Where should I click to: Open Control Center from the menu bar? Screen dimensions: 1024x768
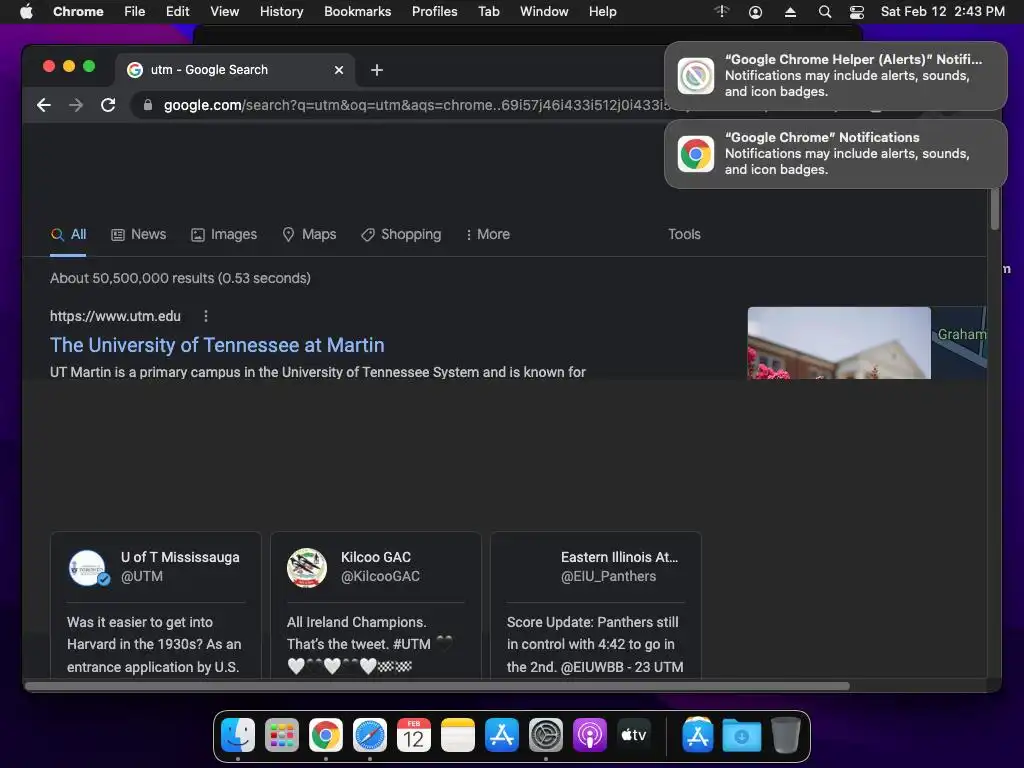click(857, 12)
